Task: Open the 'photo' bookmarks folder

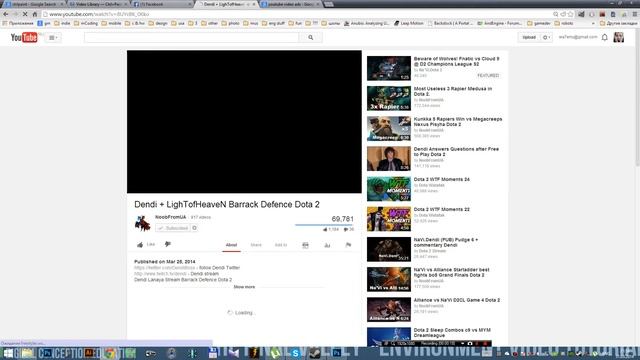Action: (231, 23)
